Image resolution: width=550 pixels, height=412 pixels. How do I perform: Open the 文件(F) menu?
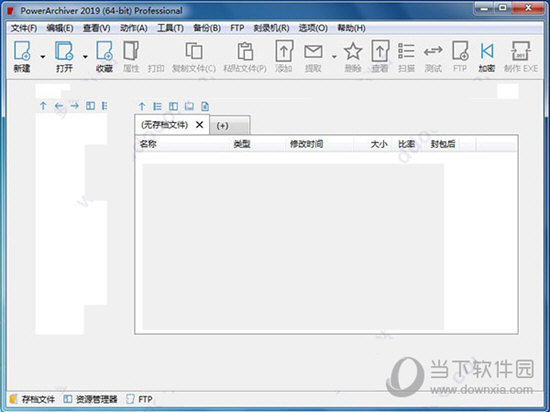[x=24, y=28]
